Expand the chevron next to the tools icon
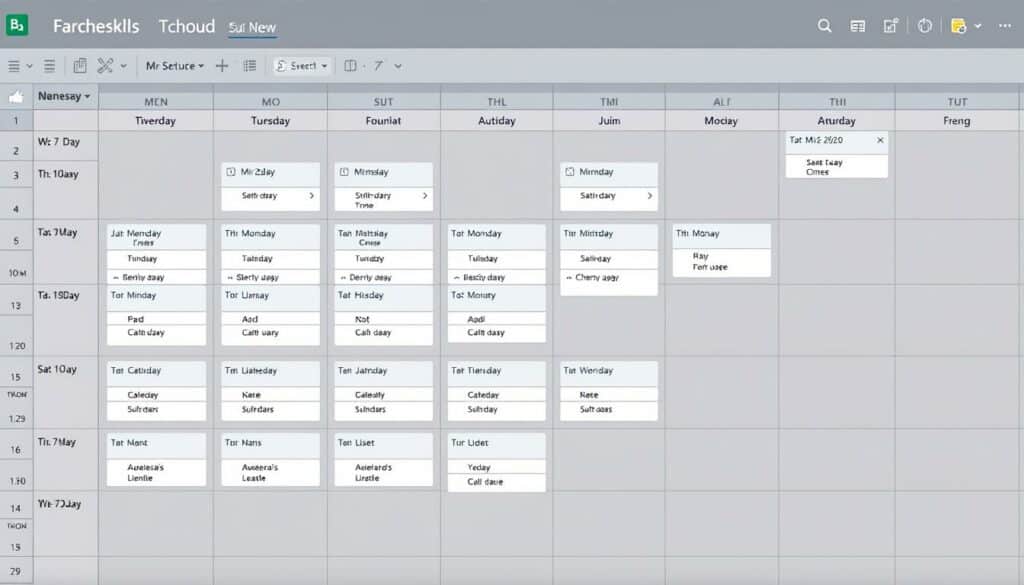Image resolution: width=1024 pixels, height=585 pixels. pyautogui.click(x=123, y=66)
